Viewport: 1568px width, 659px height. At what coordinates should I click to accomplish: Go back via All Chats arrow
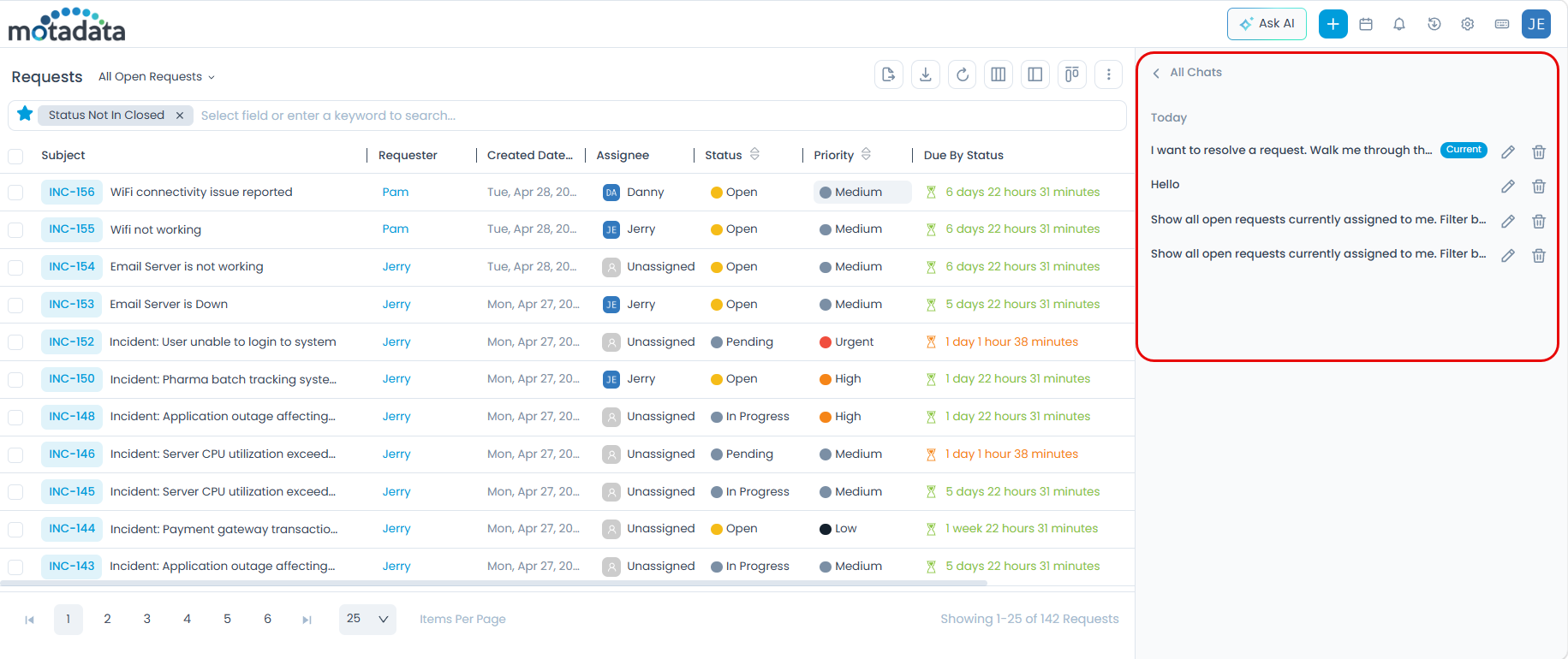(1156, 73)
